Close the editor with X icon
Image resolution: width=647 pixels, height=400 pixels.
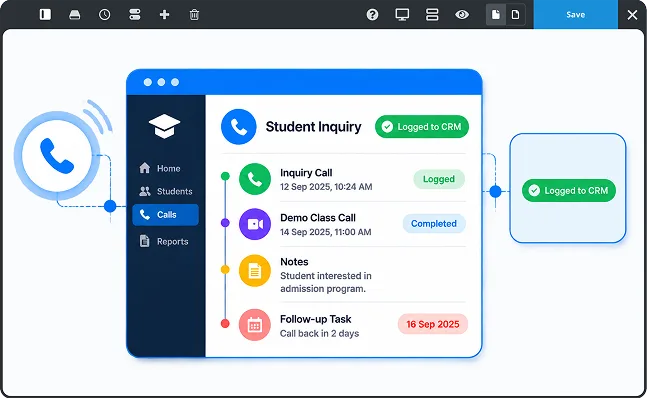632,15
